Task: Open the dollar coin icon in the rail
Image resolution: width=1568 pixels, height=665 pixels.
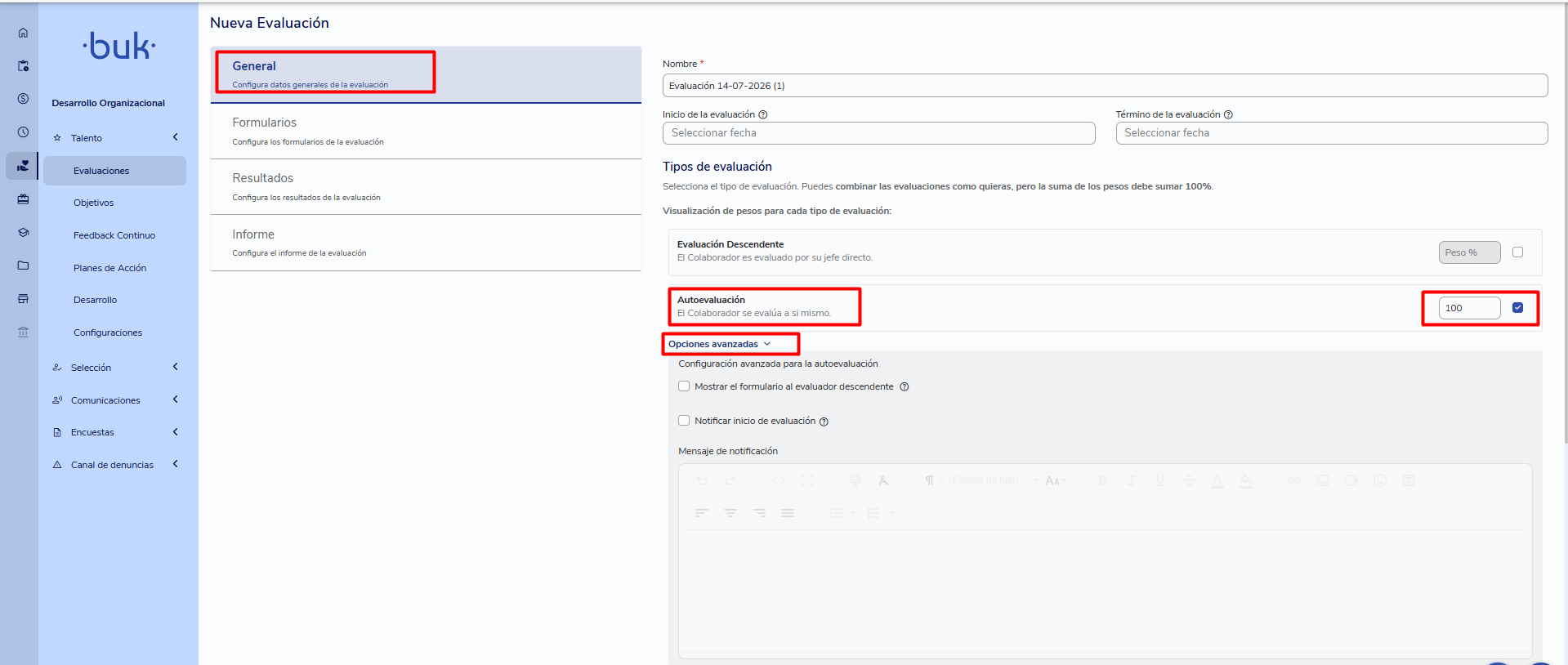Action: click(23, 99)
